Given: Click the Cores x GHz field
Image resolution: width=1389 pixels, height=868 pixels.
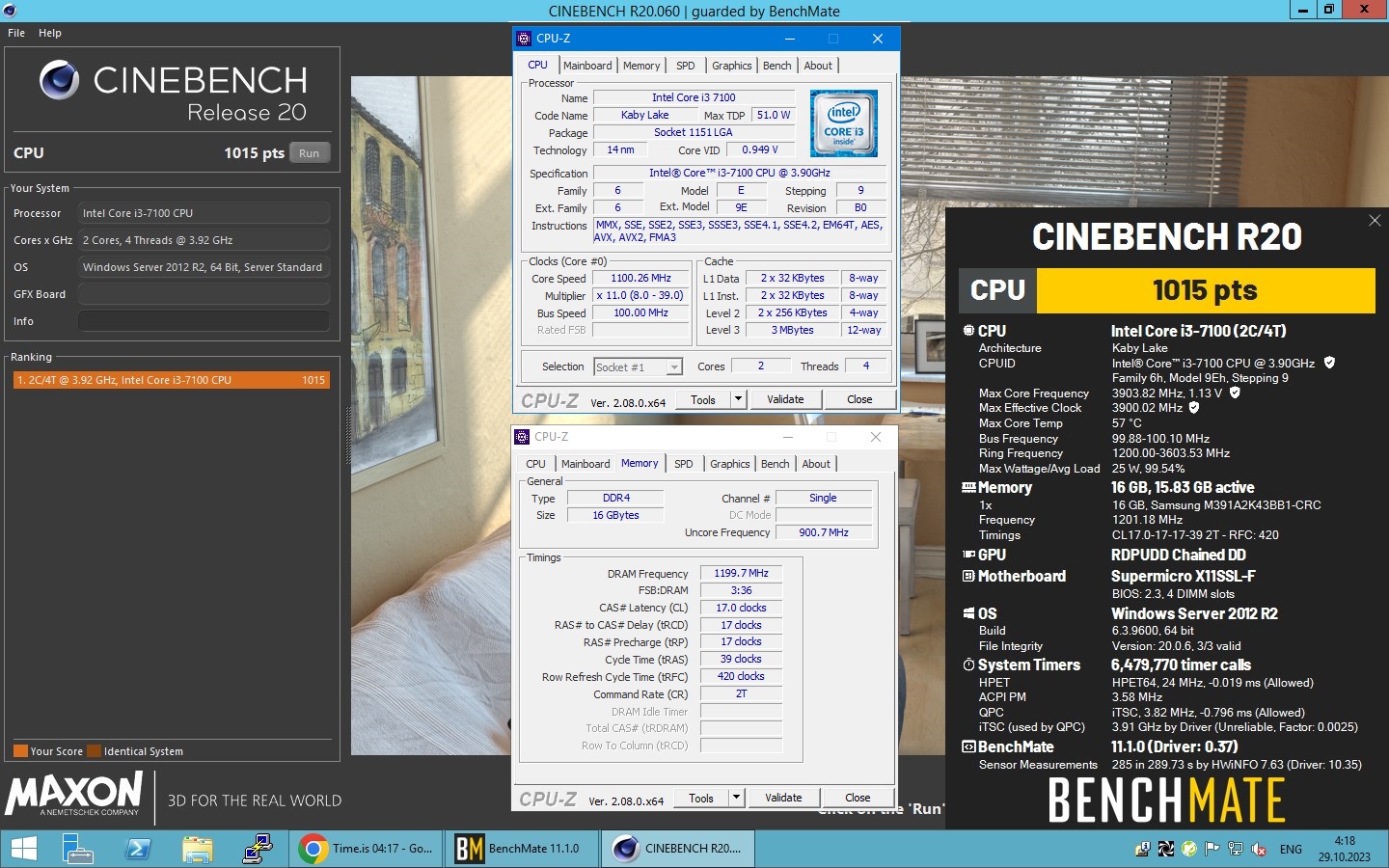Looking at the screenshot, I should click(x=204, y=240).
